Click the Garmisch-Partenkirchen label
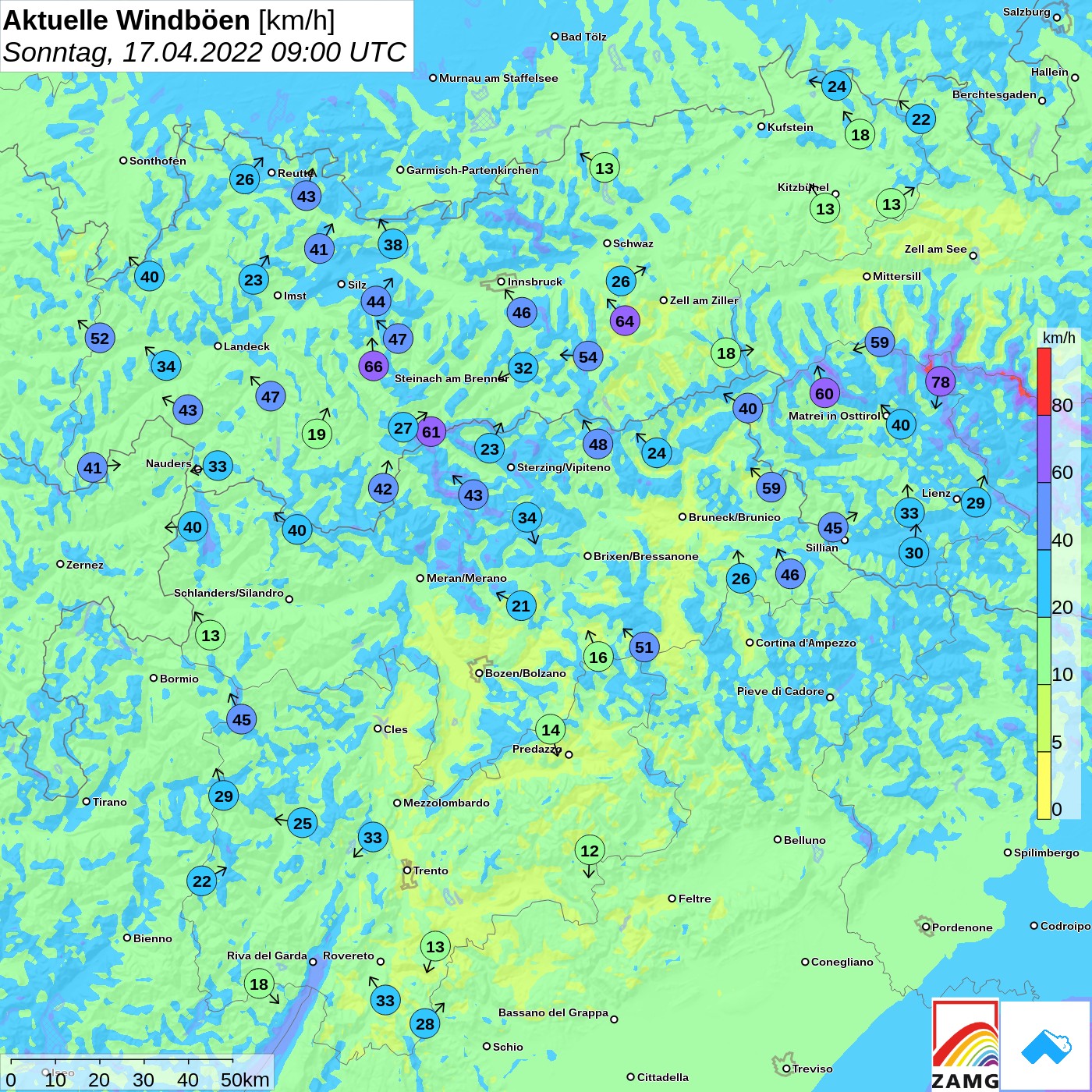Screen dimensions: 1092x1092 pos(473,170)
